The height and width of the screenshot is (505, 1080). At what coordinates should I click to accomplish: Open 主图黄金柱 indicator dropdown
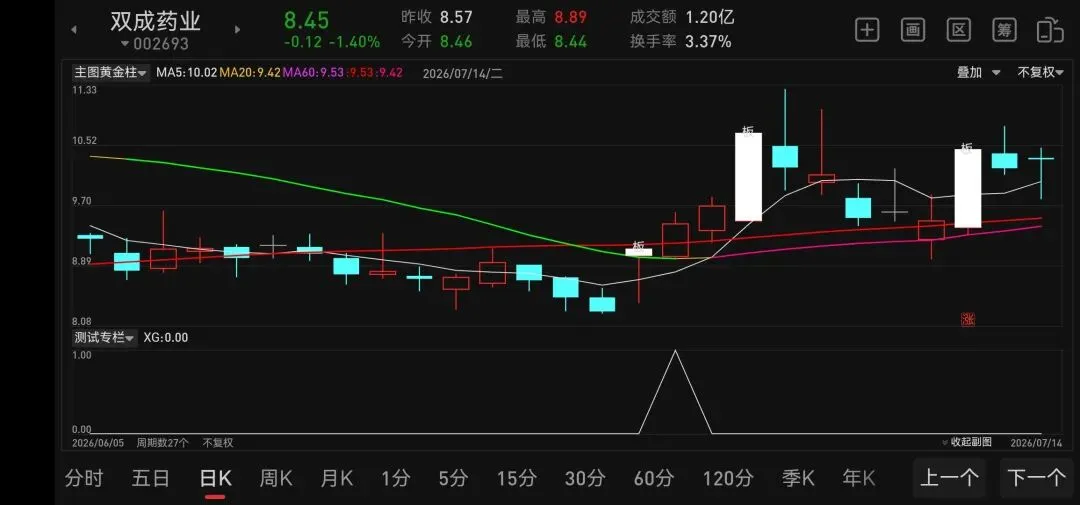[111, 72]
